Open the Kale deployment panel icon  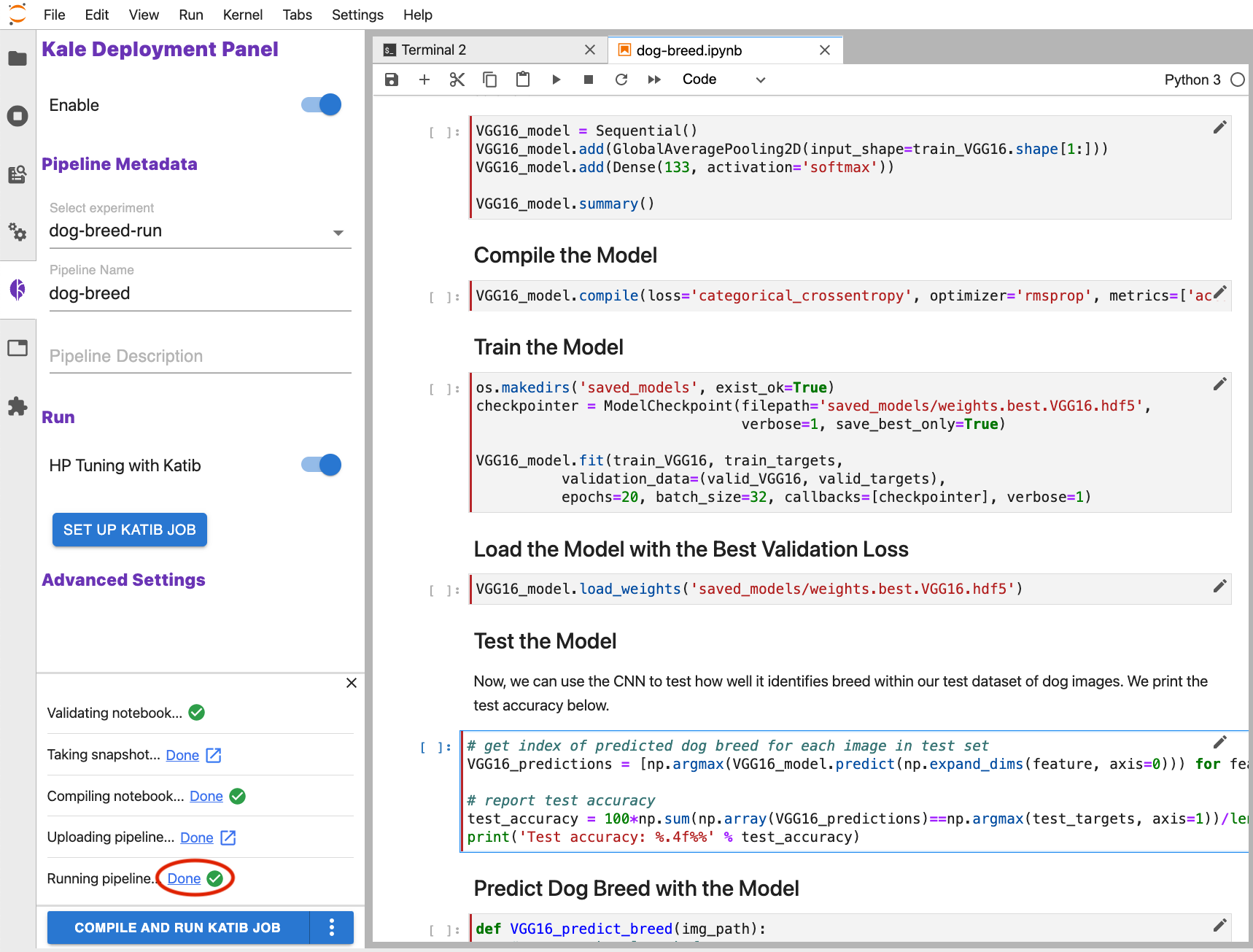tap(18, 290)
